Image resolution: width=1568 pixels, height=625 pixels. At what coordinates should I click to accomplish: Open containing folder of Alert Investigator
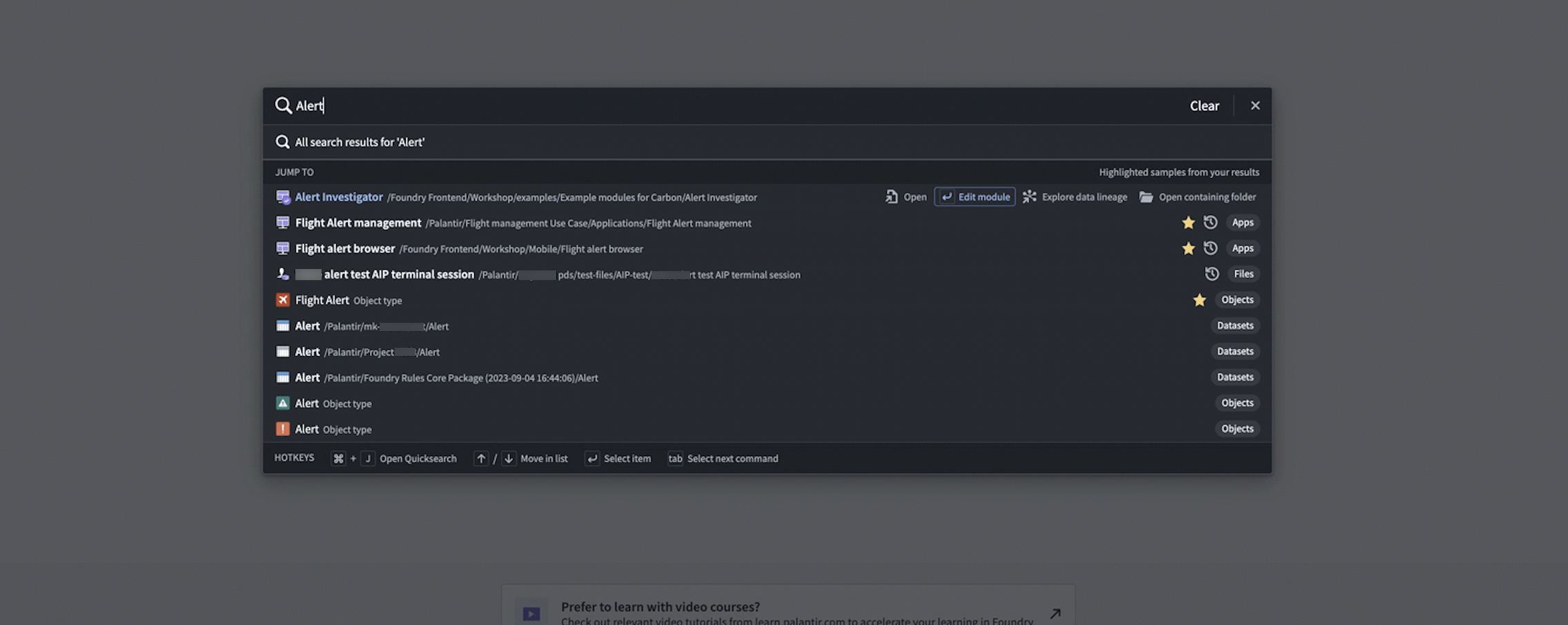tap(1197, 197)
